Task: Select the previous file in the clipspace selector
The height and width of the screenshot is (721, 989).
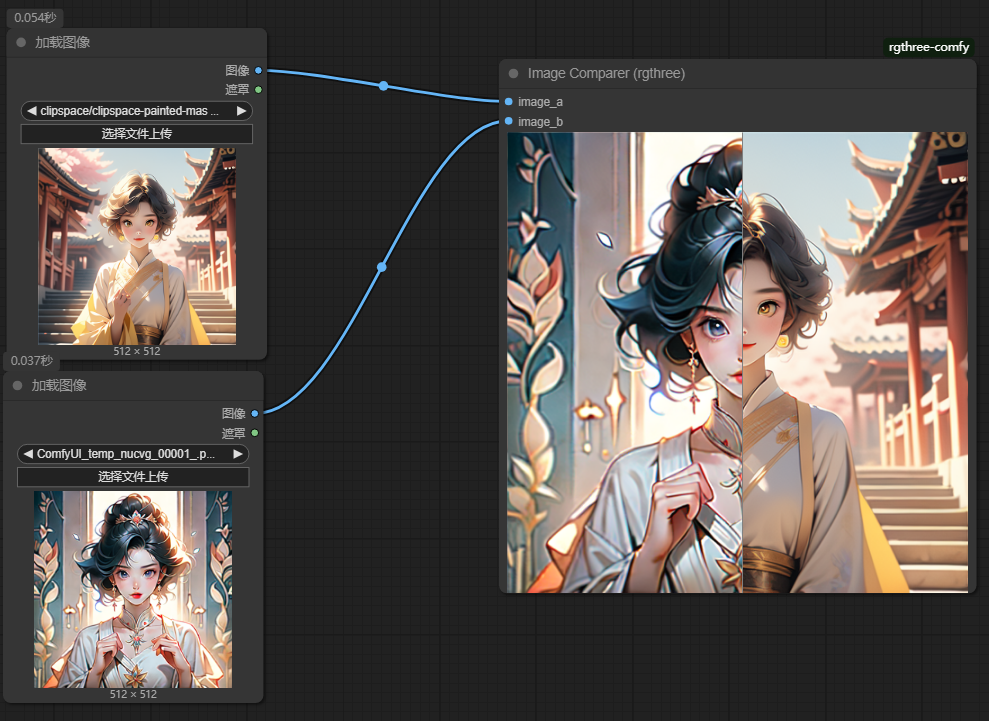Action: 32,111
